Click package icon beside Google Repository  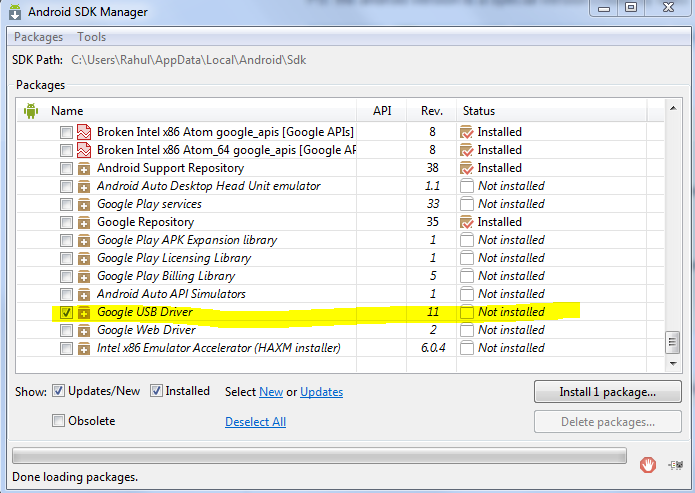tap(84, 223)
